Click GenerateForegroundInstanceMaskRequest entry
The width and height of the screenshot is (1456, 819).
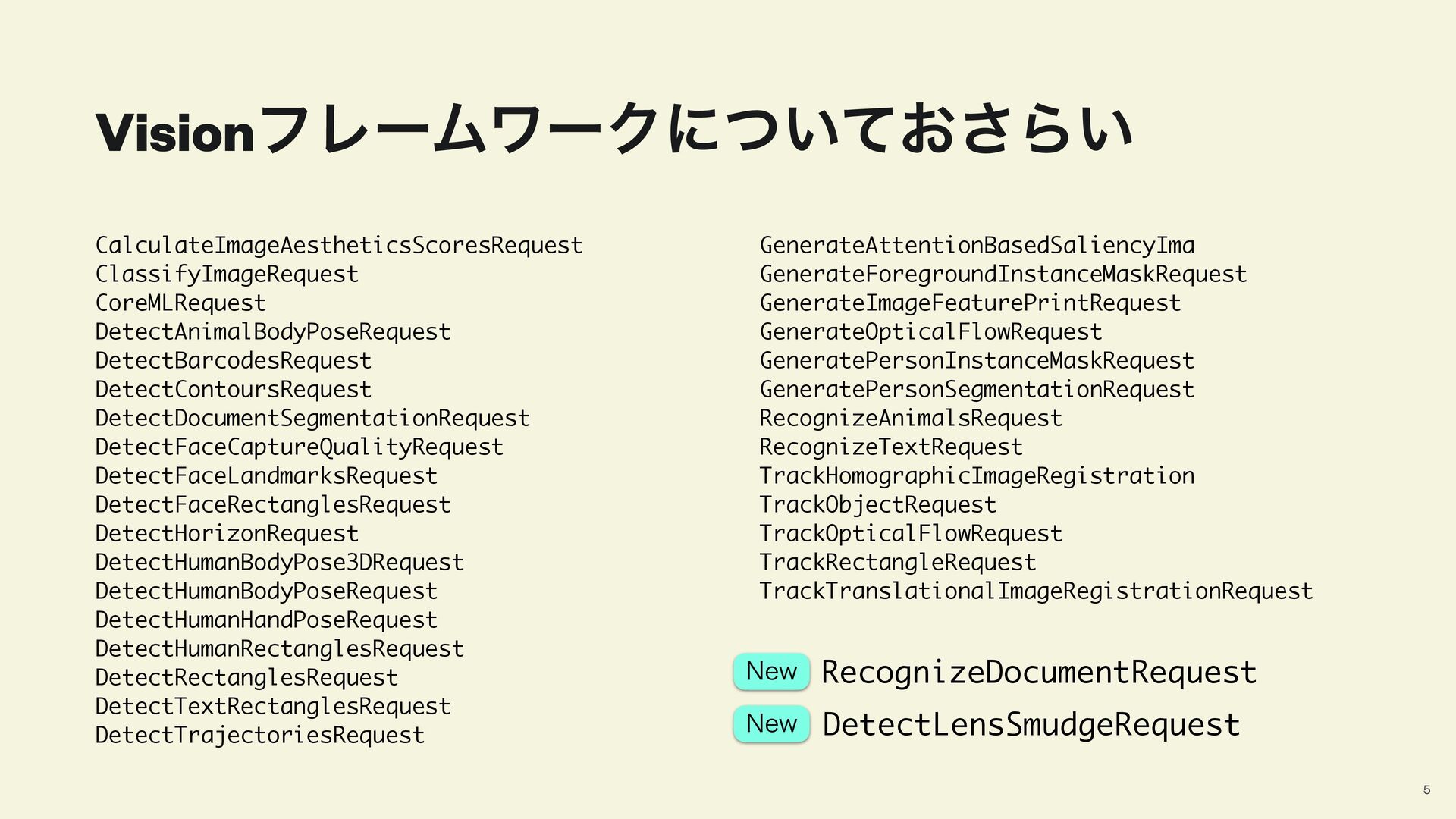click(1003, 275)
